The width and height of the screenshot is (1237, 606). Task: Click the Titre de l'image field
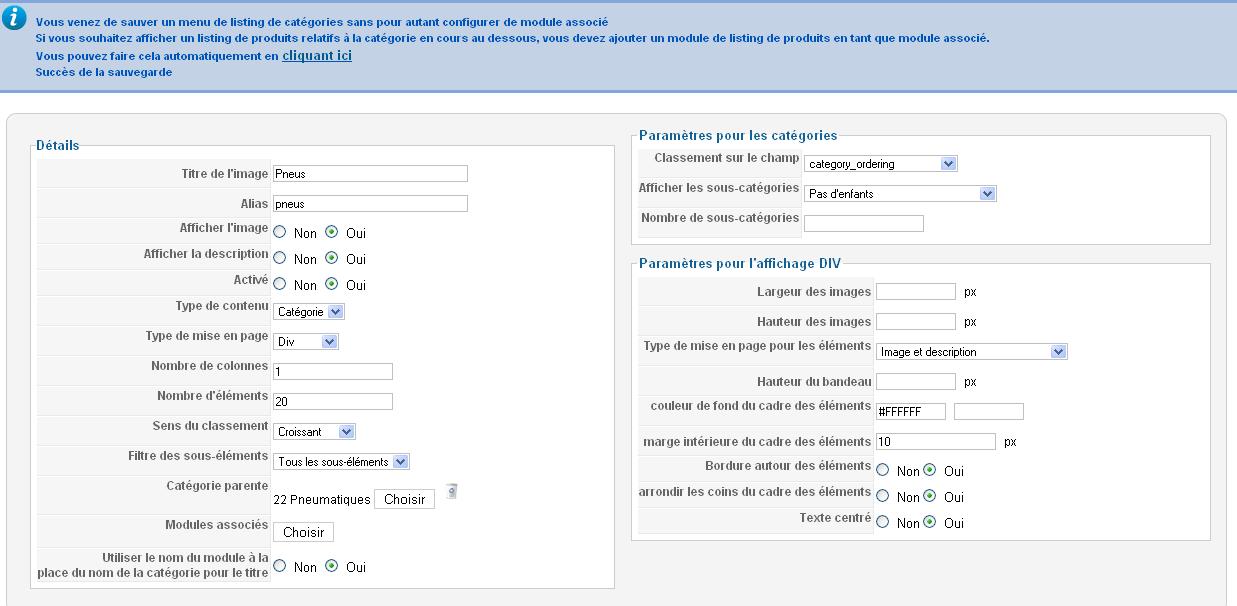click(370, 174)
